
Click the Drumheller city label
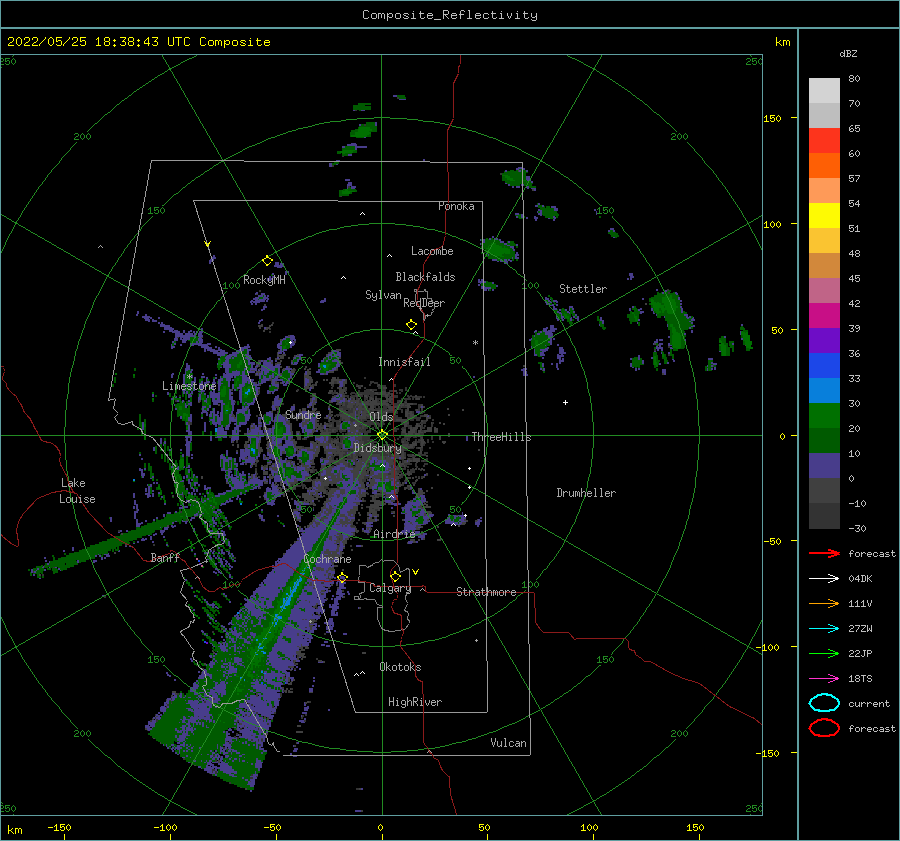[x=586, y=493]
